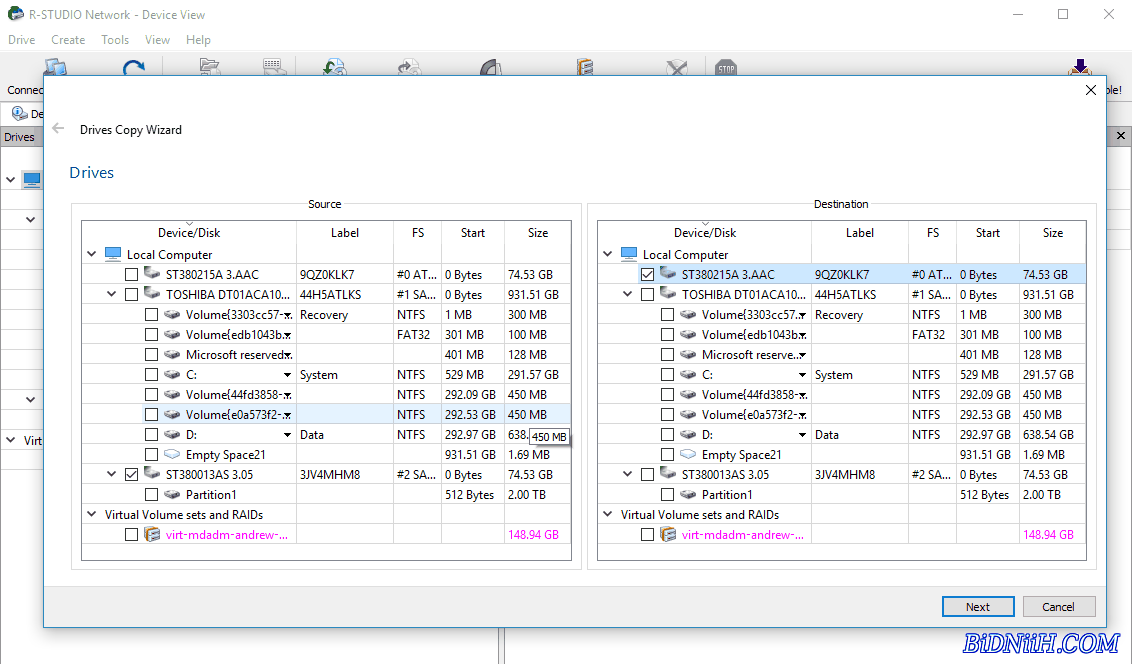1132x664 pixels.
Task: Click Source D: volume icon
Action: point(172,434)
